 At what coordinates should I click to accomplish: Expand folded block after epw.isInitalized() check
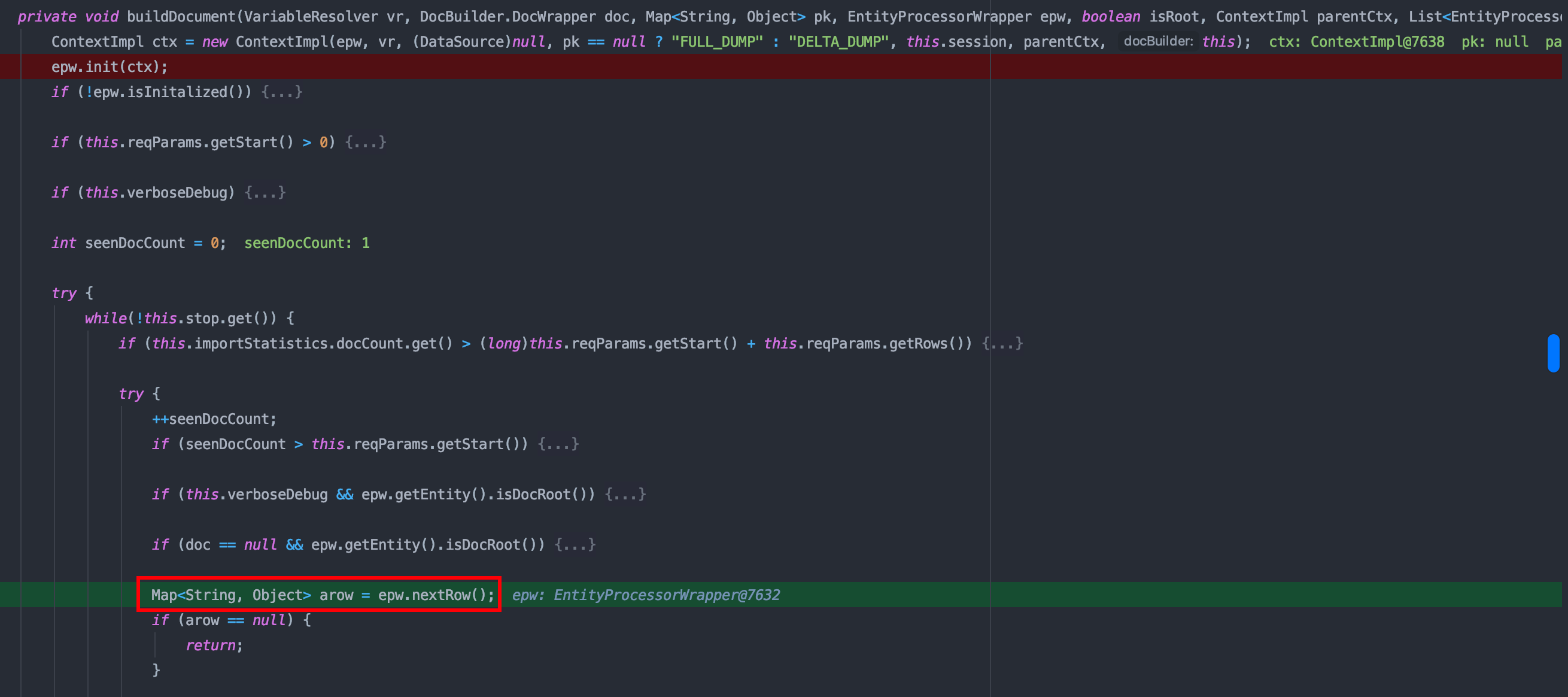coord(281,92)
